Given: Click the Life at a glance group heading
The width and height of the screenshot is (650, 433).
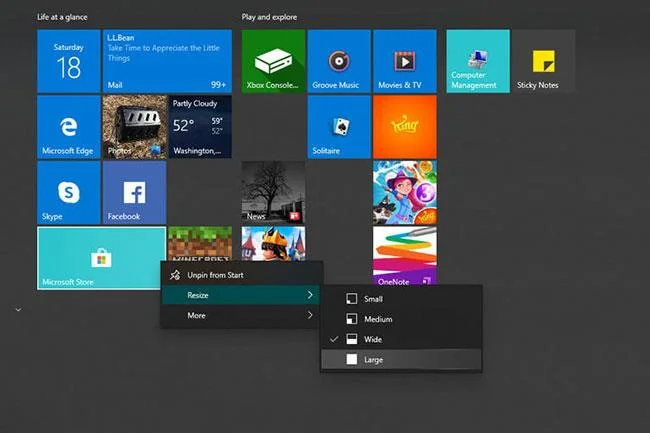Looking at the screenshot, I should 62,17.
